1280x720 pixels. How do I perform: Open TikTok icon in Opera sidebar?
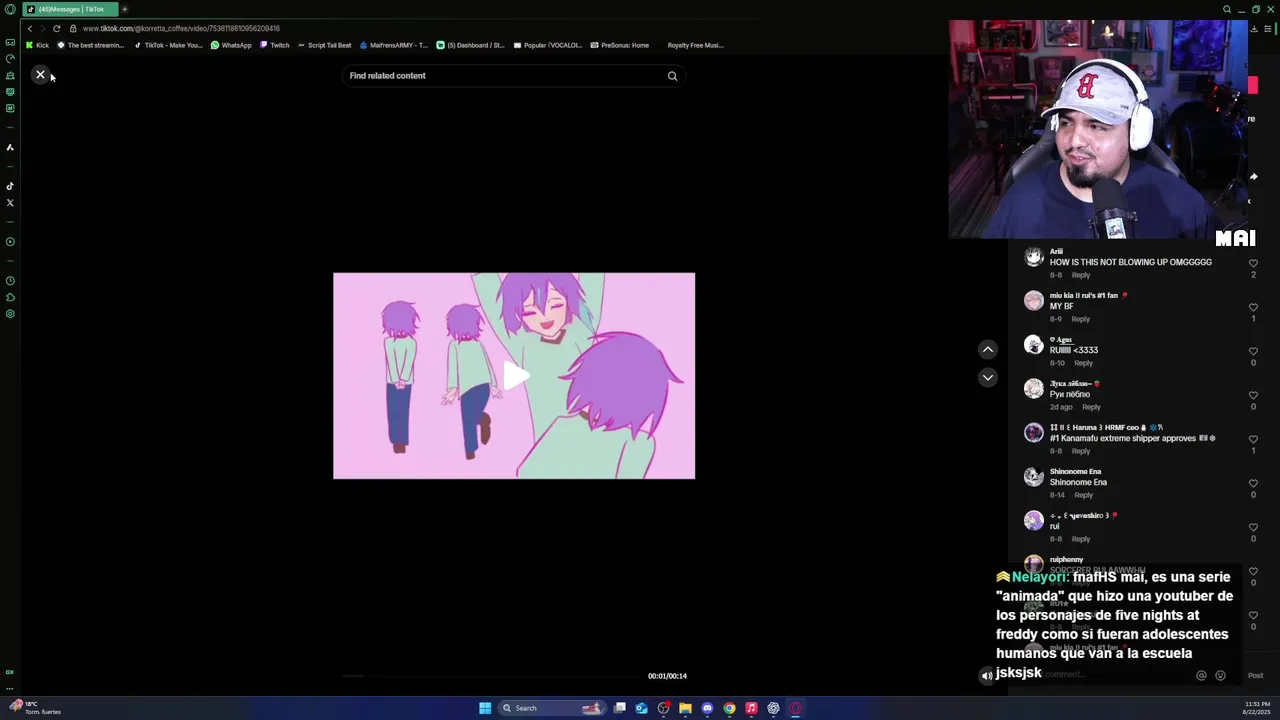tap(10, 186)
